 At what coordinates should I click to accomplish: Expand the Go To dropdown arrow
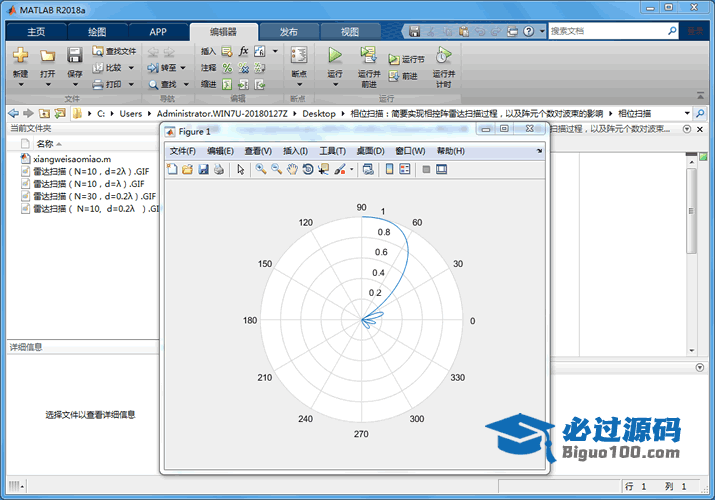pyautogui.click(x=183, y=68)
